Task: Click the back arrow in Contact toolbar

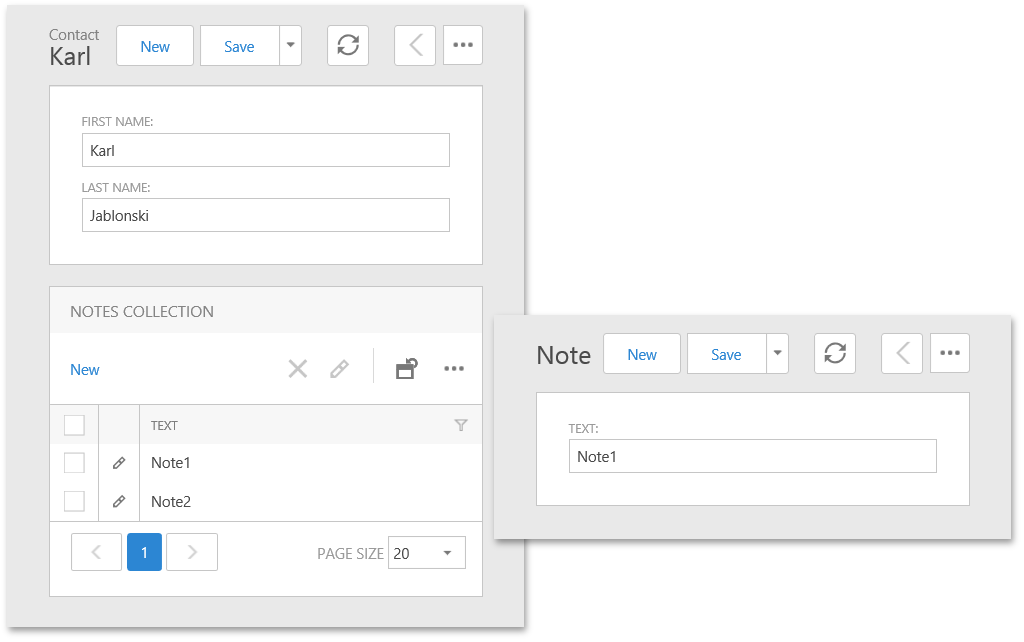Action: (x=415, y=46)
